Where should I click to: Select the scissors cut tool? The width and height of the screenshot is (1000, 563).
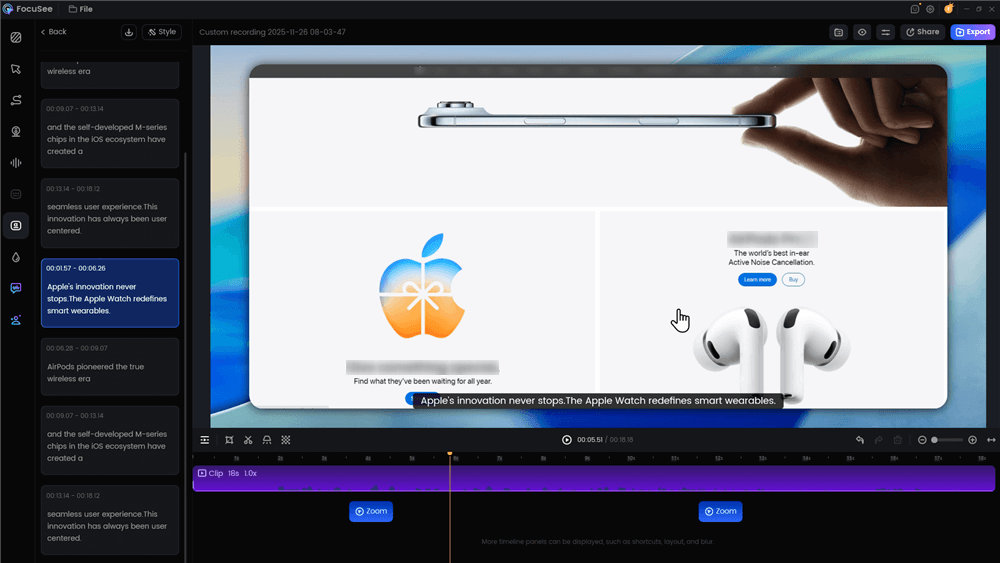tap(248, 440)
